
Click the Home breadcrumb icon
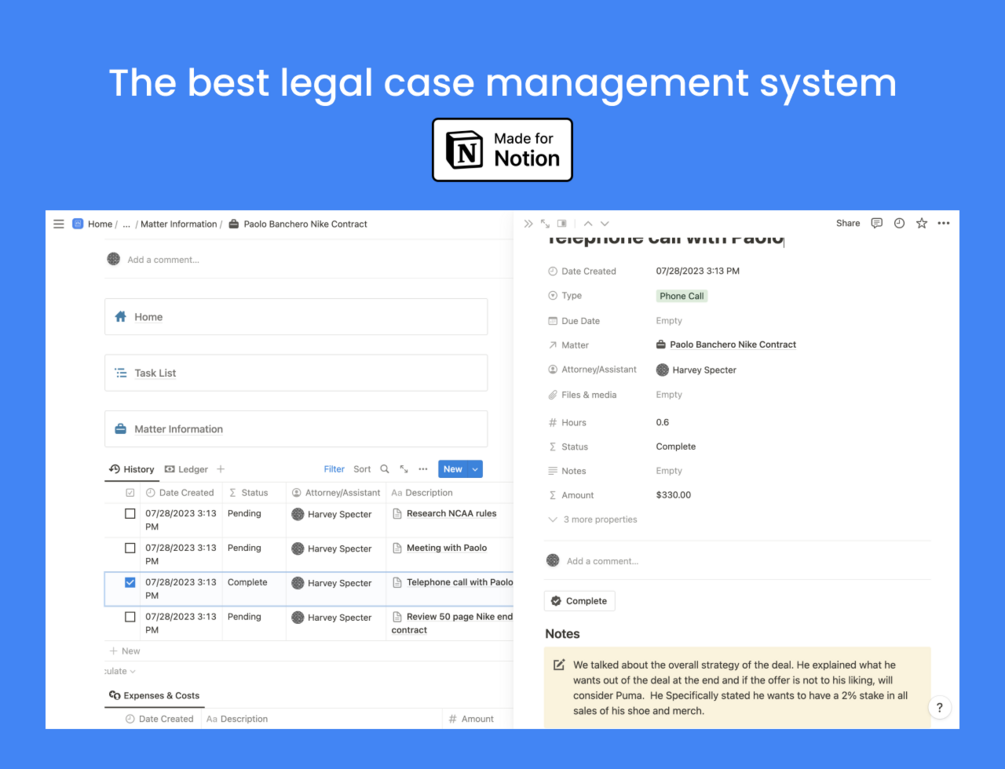click(x=78, y=224)
